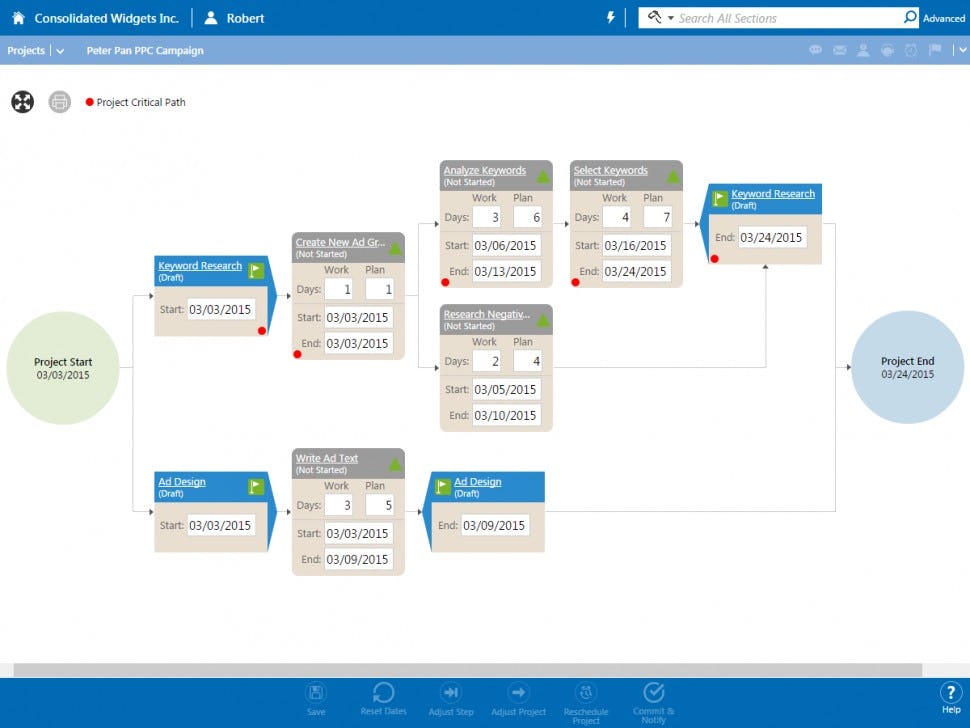Screen dimensions: 970x728
Task: Click green triangle on Research Negativ...
Action: point(543,320)
